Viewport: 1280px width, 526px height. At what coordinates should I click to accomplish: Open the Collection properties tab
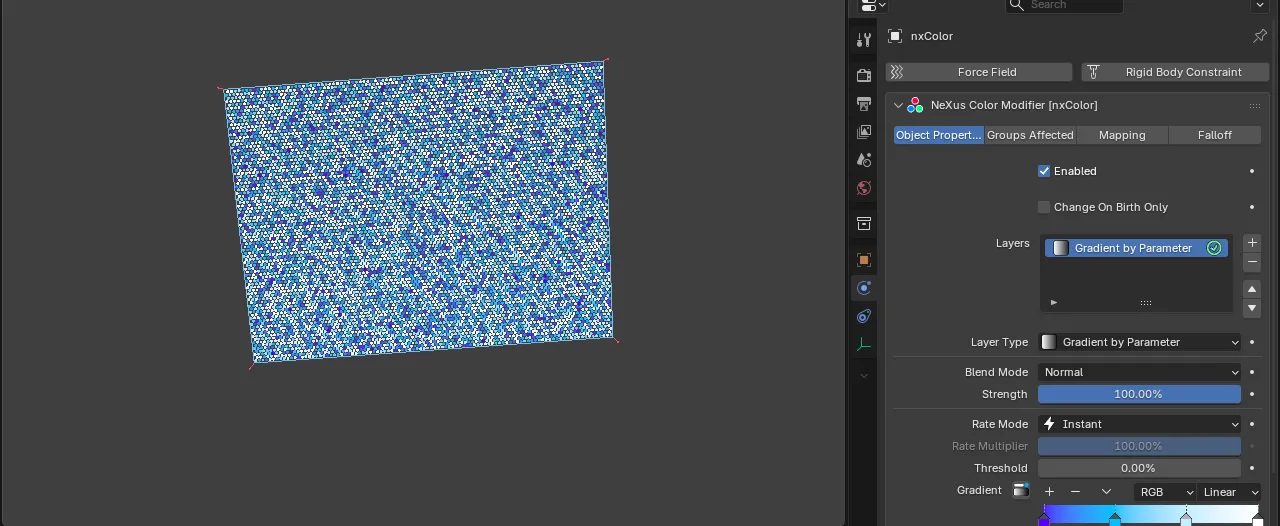pos(864,223)
